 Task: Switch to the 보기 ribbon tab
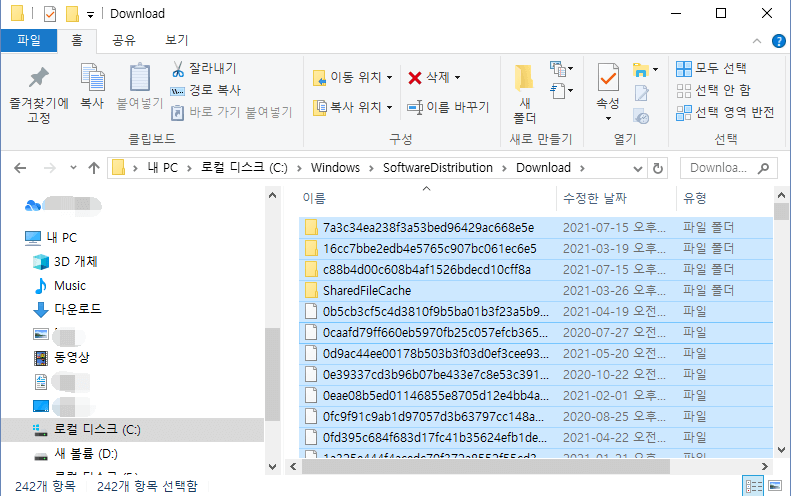point(177,40)
